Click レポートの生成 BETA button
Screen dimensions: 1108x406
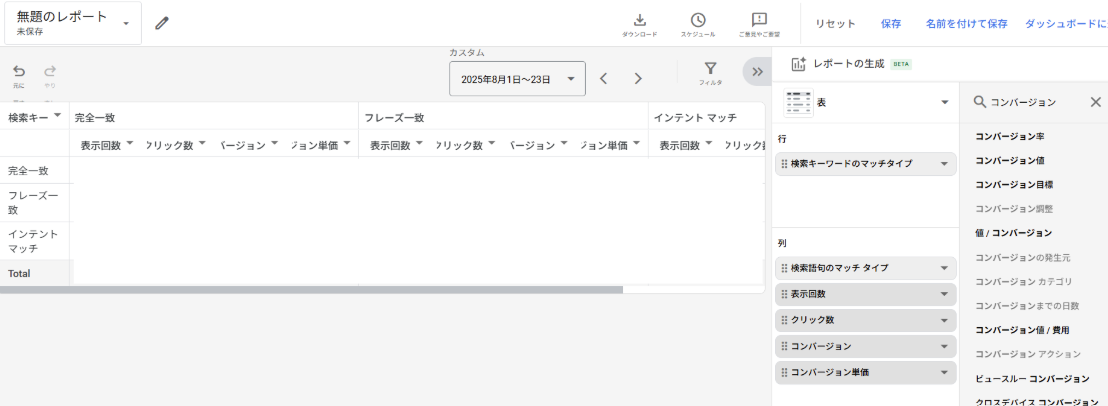point(851,64)
